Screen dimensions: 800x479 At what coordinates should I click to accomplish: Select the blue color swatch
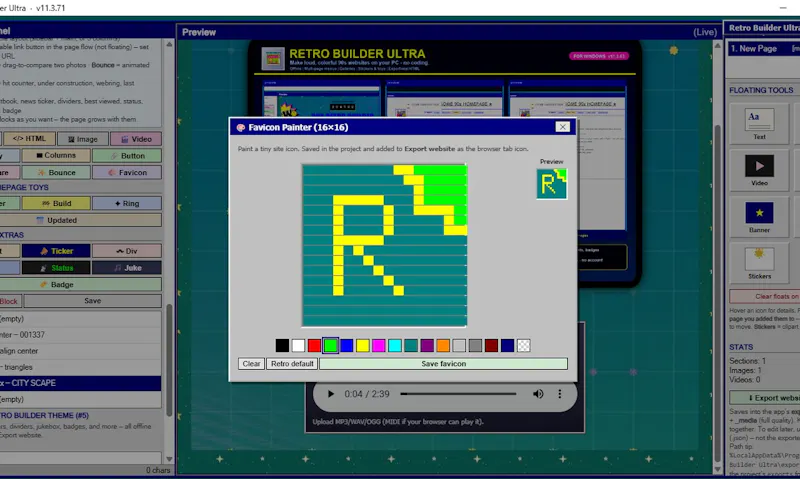click(x=346, y=345)
